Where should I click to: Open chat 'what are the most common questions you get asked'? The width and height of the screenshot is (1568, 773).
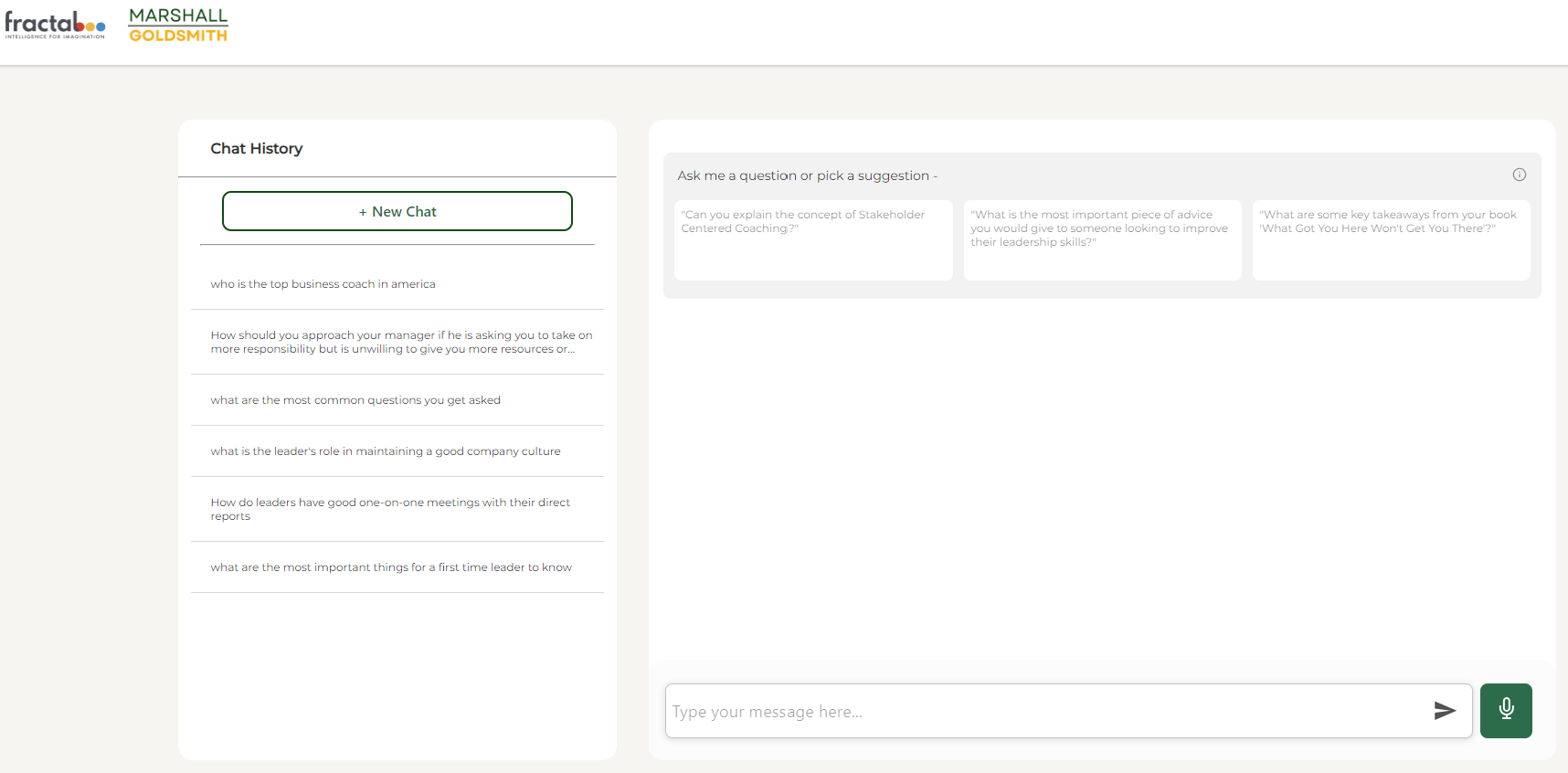(397, 400)
